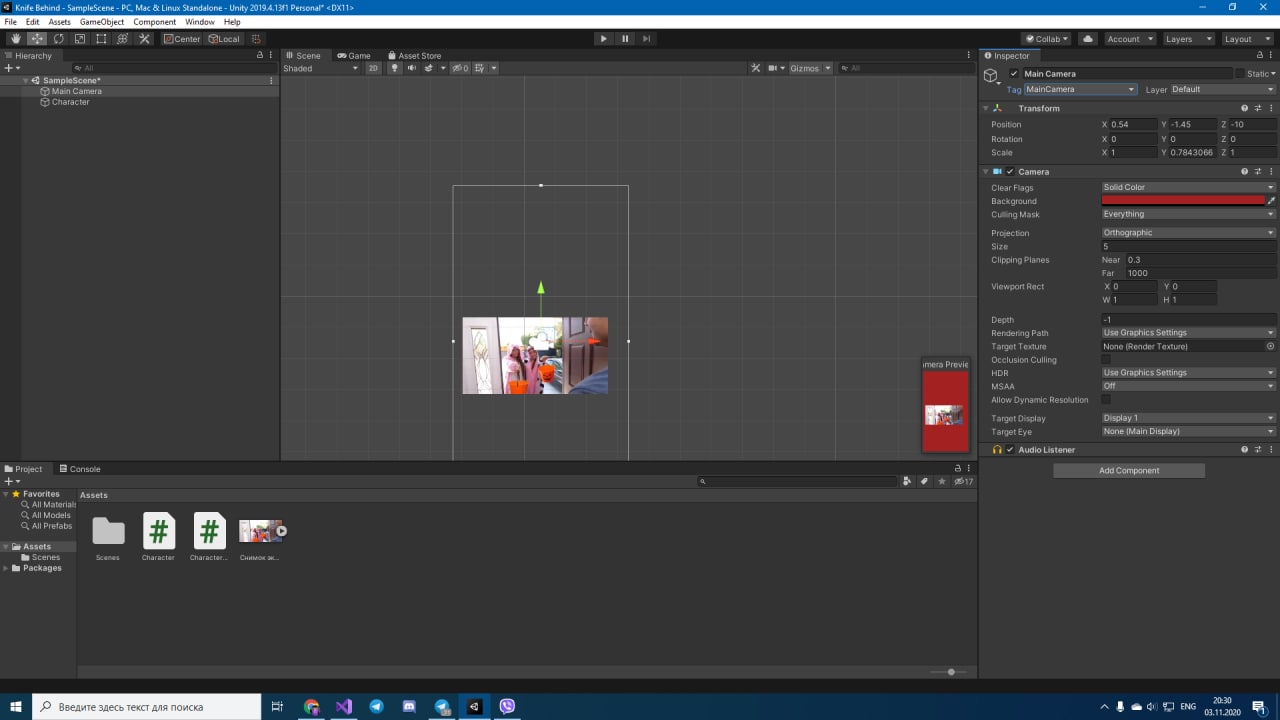Toggle the 2D scene view mode
Viewport: 1280px width, 720px height.
tap(373, 68)
